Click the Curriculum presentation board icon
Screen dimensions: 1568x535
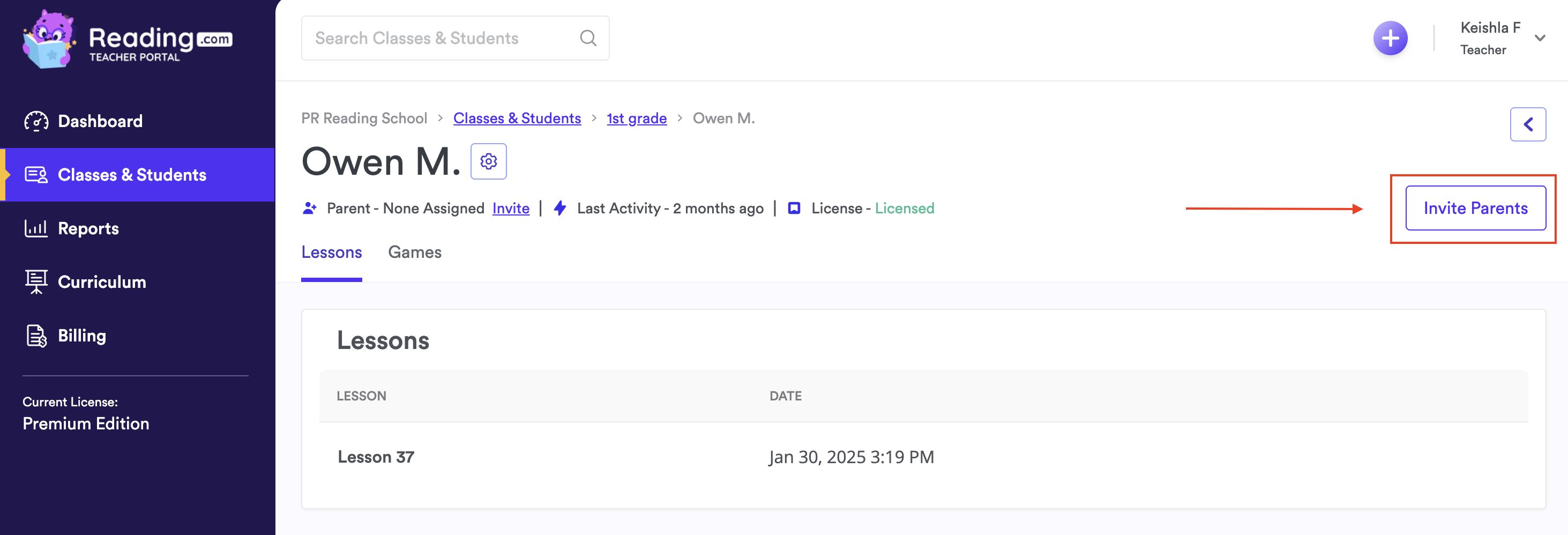(36, 282)
